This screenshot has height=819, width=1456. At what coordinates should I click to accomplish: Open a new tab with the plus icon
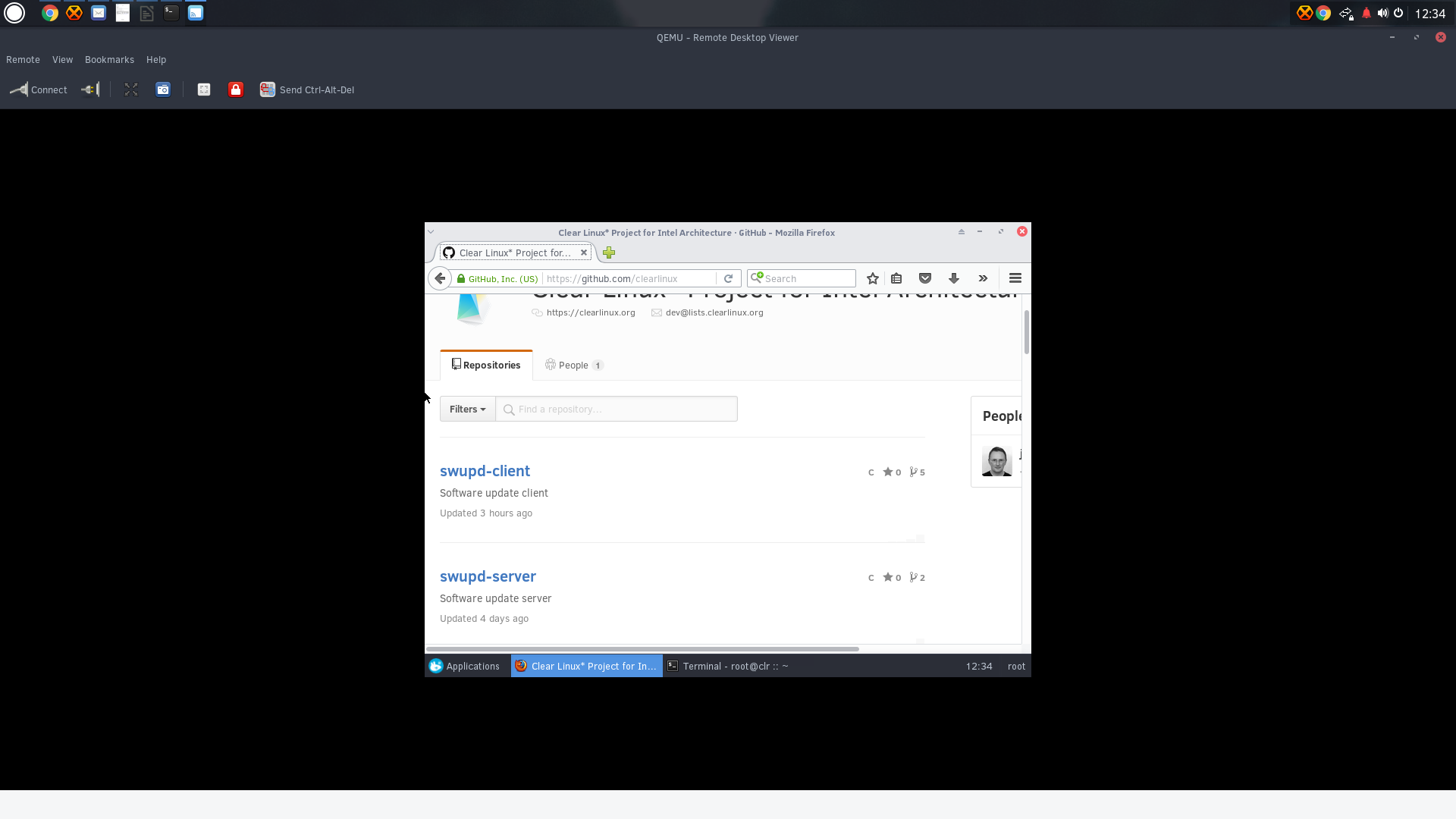609,253
